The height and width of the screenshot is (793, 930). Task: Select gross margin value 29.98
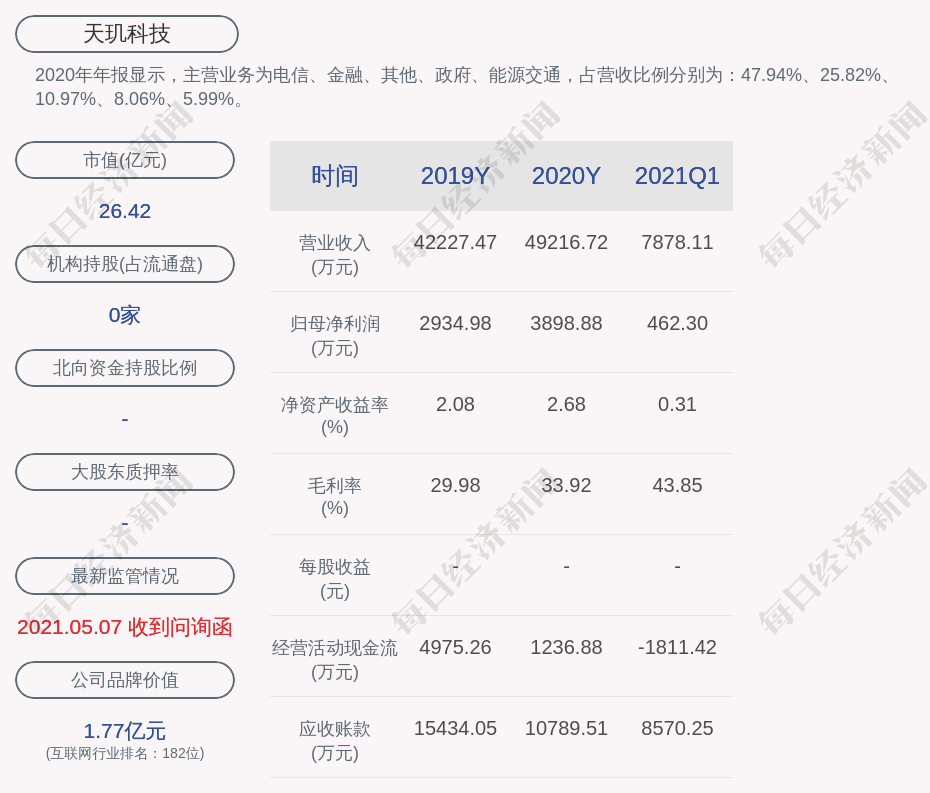(x=455, y=485)
